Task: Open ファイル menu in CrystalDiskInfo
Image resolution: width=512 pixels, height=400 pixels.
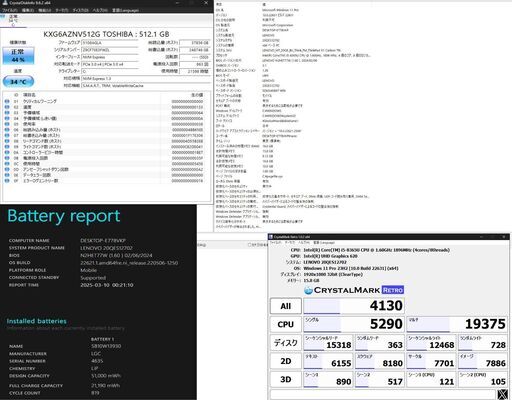Action: coord(10,10)
